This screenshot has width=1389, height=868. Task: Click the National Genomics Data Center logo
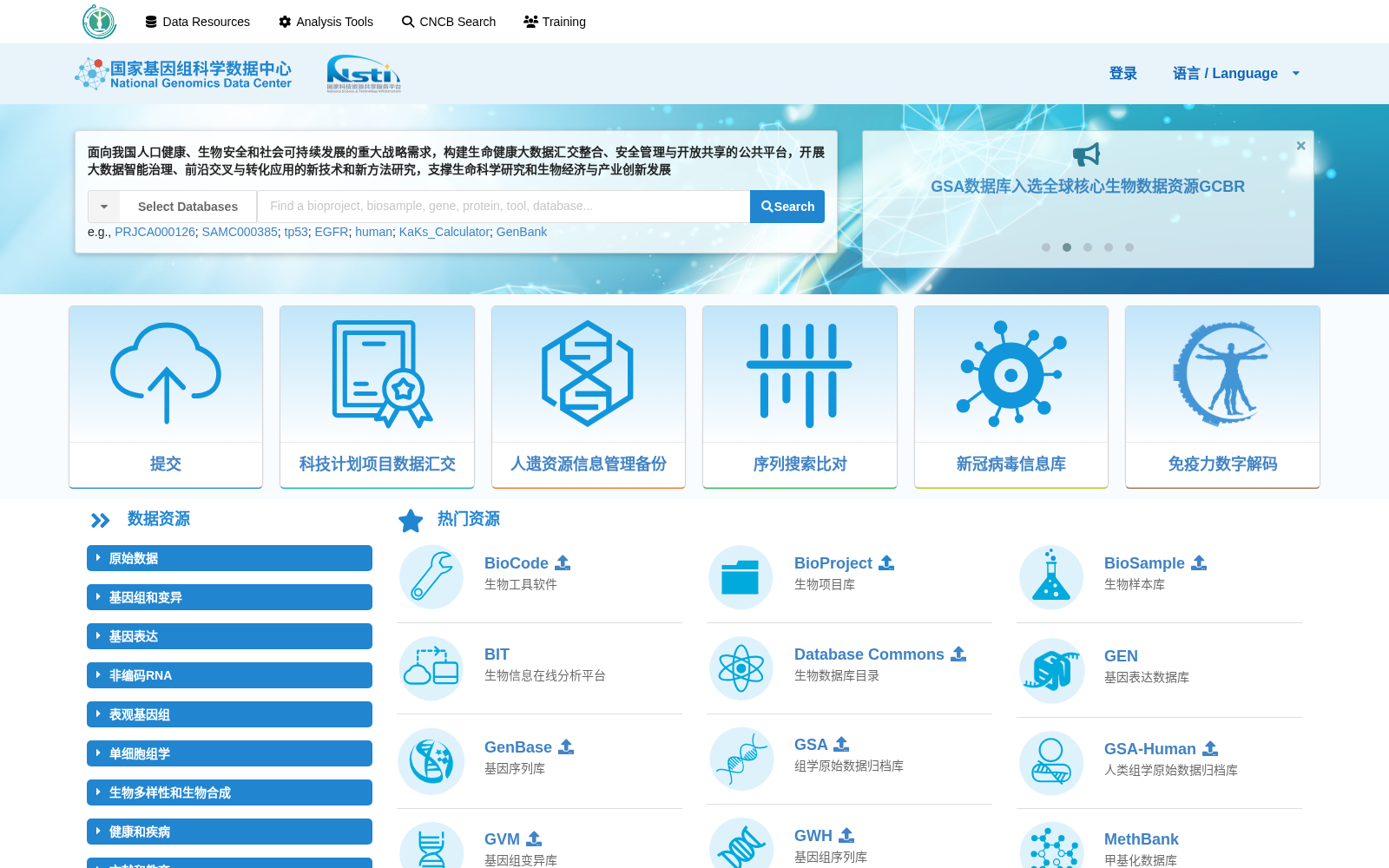183,74
